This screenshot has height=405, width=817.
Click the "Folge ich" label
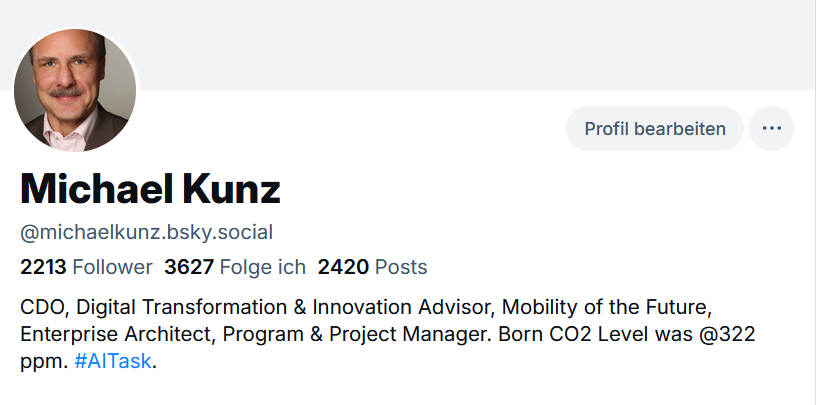click(262, 267)
